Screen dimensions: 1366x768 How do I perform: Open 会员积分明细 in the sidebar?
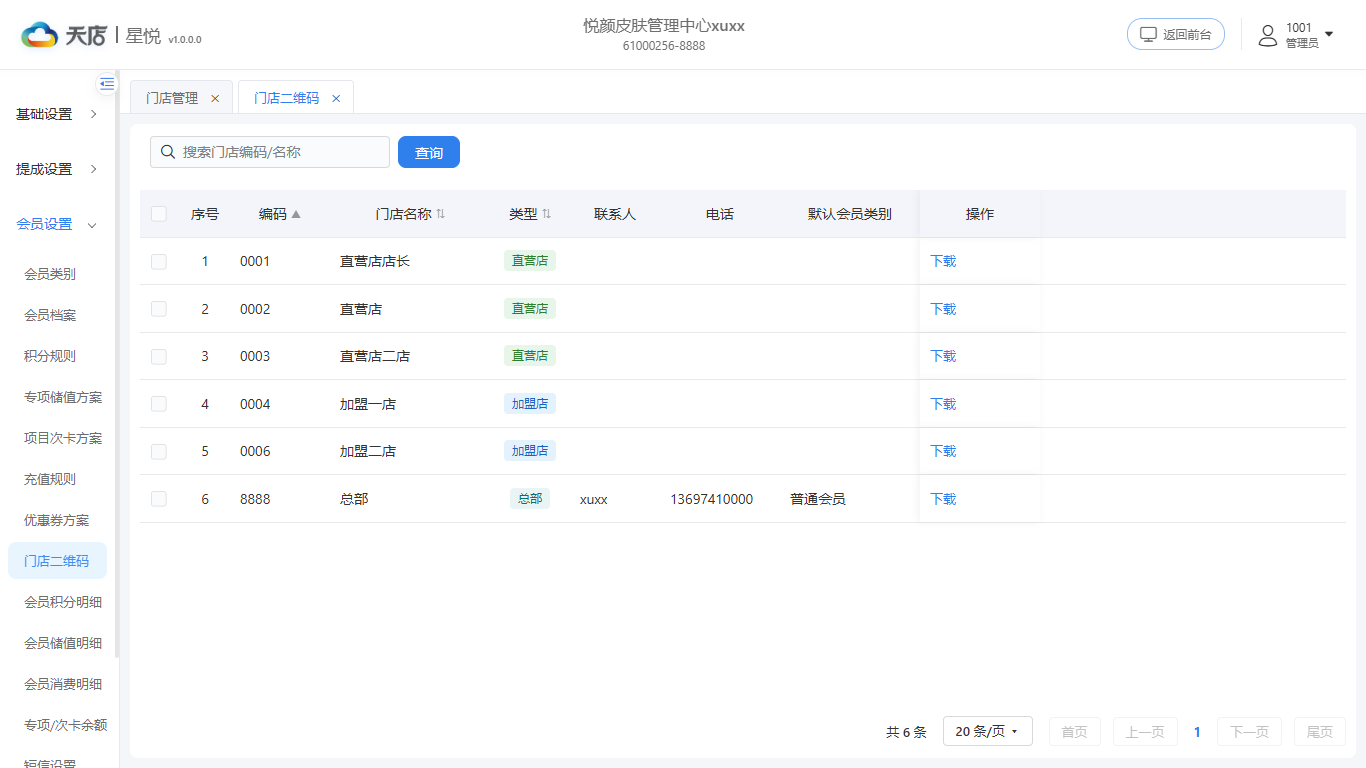point(63,602)
